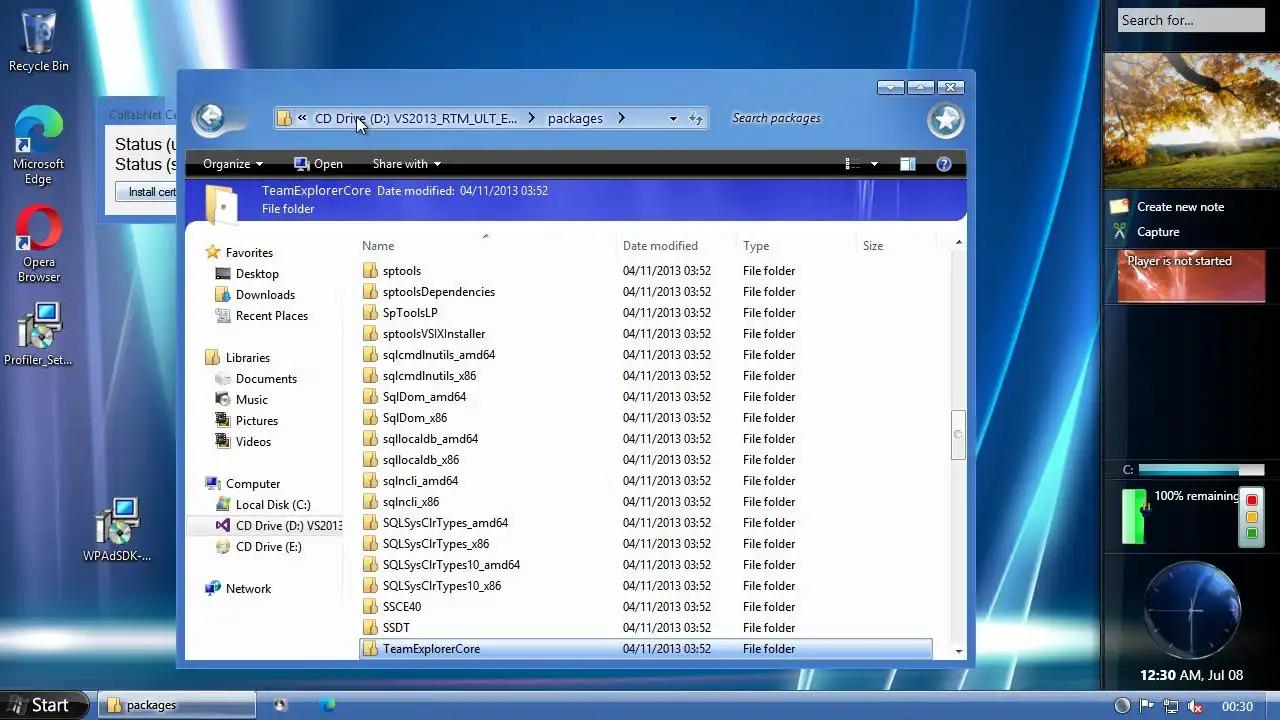Click the chevron after CD Drive breadcrumb
Viewport: 1280px width, 720px height.
531,118
